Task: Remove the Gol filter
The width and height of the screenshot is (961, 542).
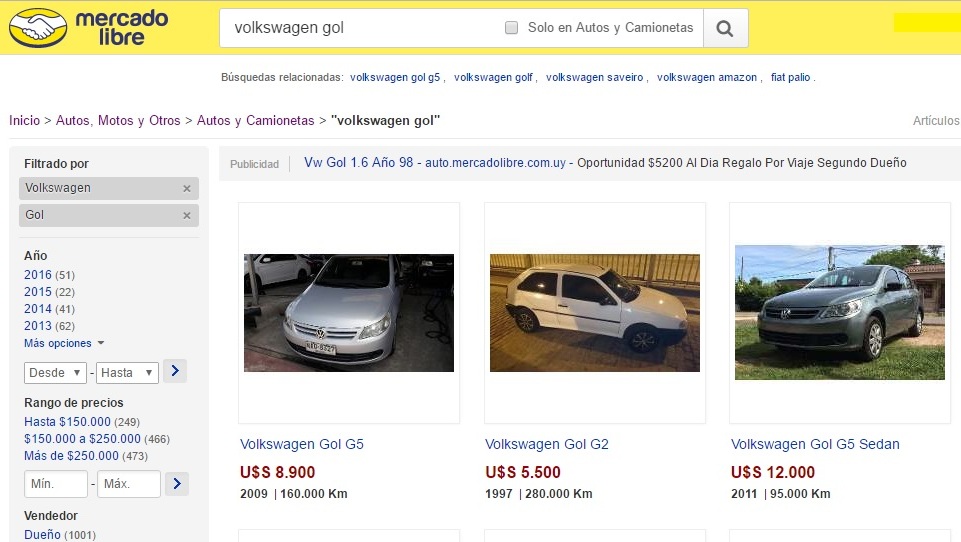Action: click(x=187, y=216)
